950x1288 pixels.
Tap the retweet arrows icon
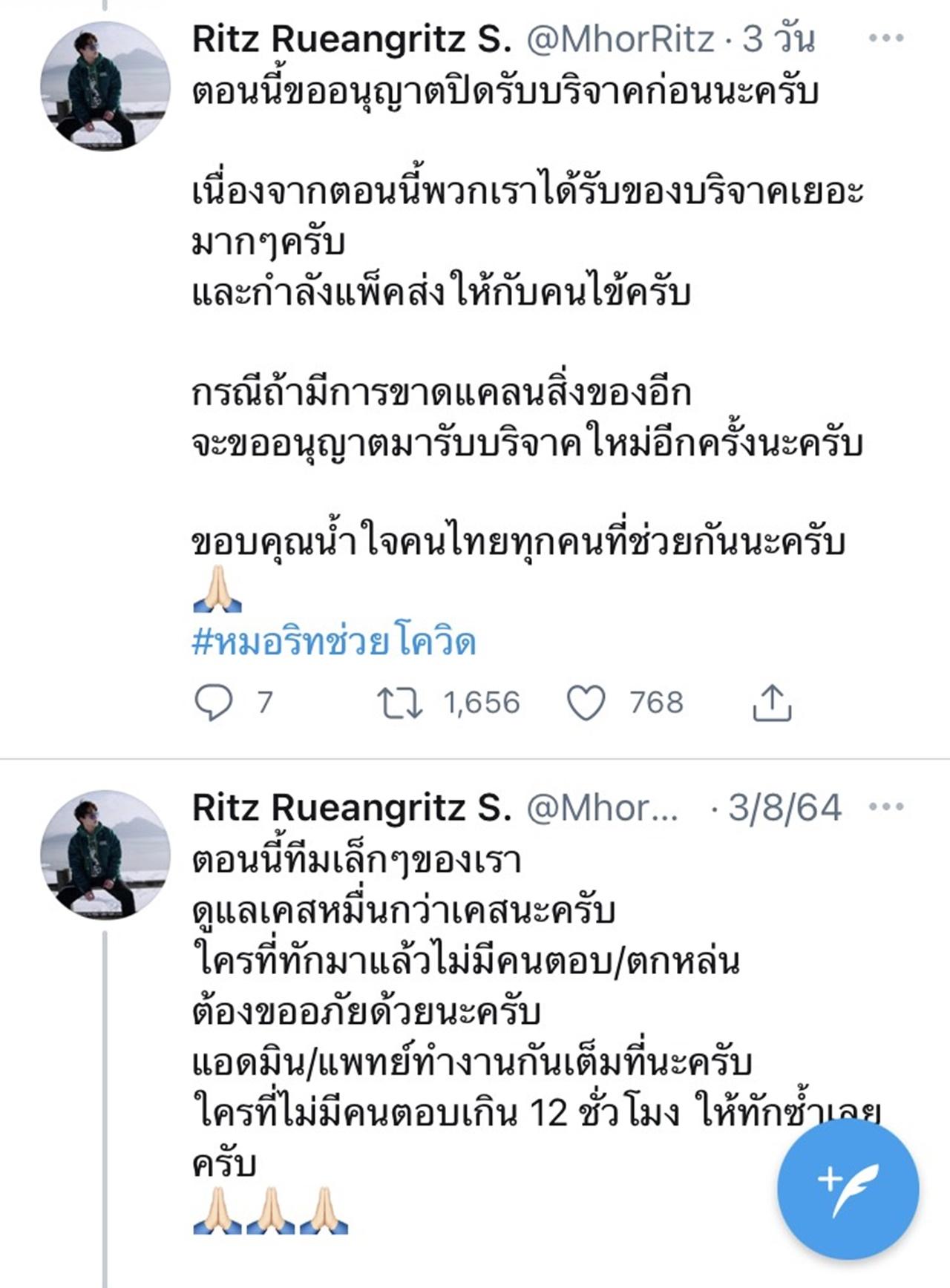[x=400, y=702]
